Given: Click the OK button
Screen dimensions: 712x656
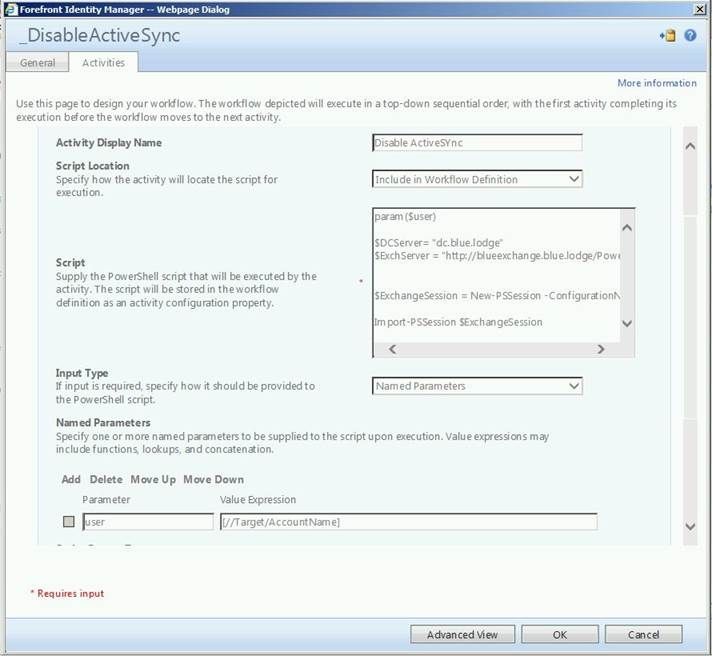Looking at the screenshot, I should (x=560, y=634).
